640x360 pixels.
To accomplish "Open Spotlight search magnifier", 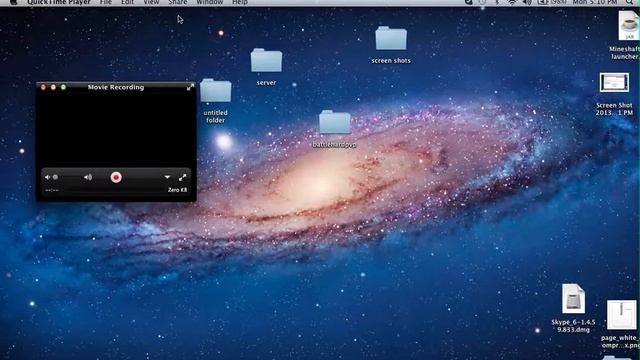I will point(630,2).
